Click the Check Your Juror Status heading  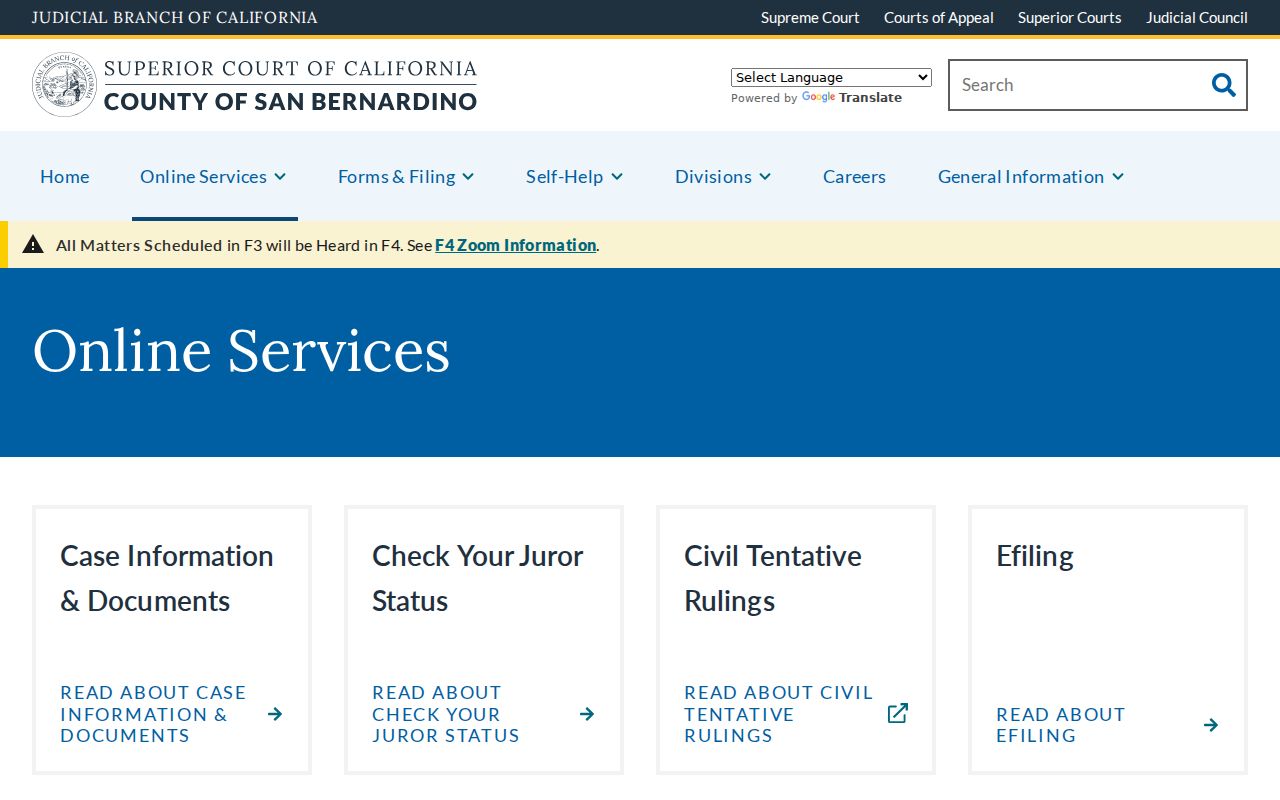[478, 578]
